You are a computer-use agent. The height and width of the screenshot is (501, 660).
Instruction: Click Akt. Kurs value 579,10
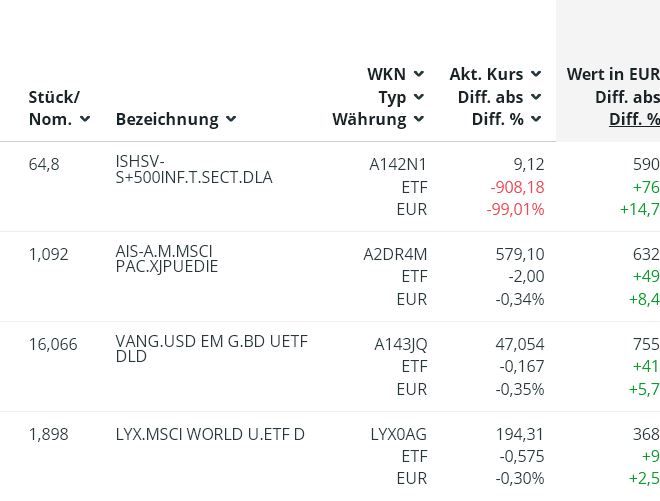point(520,254)
